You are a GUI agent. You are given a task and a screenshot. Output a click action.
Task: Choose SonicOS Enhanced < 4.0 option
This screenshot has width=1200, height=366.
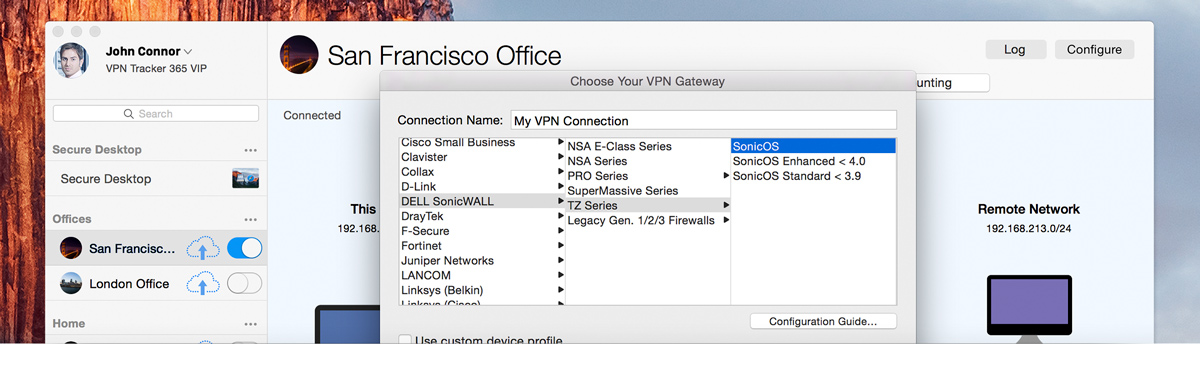coord(799,161)
